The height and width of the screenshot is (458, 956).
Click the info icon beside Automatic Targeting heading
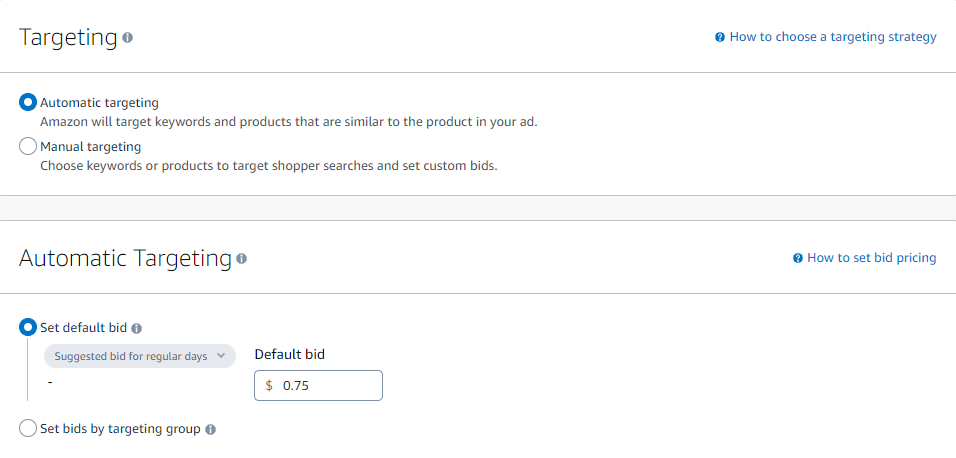pyautogui.click(x=241, y=259)
